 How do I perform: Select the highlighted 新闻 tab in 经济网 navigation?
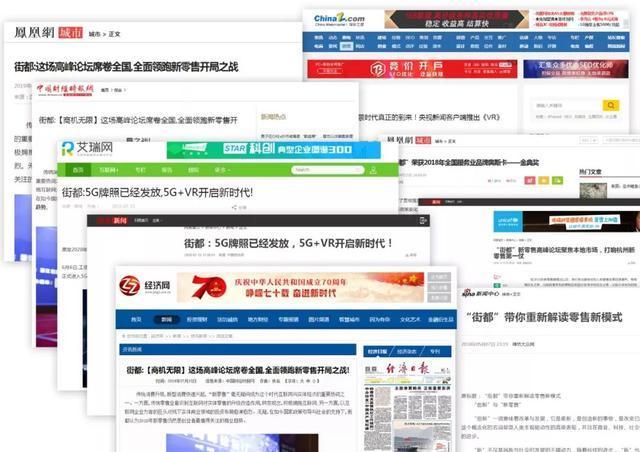click(167, 319)
